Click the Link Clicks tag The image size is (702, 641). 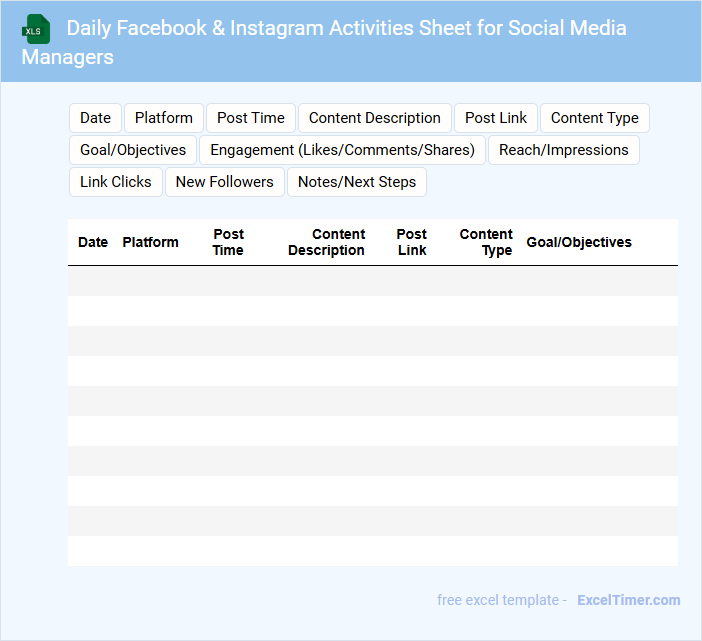116,182
